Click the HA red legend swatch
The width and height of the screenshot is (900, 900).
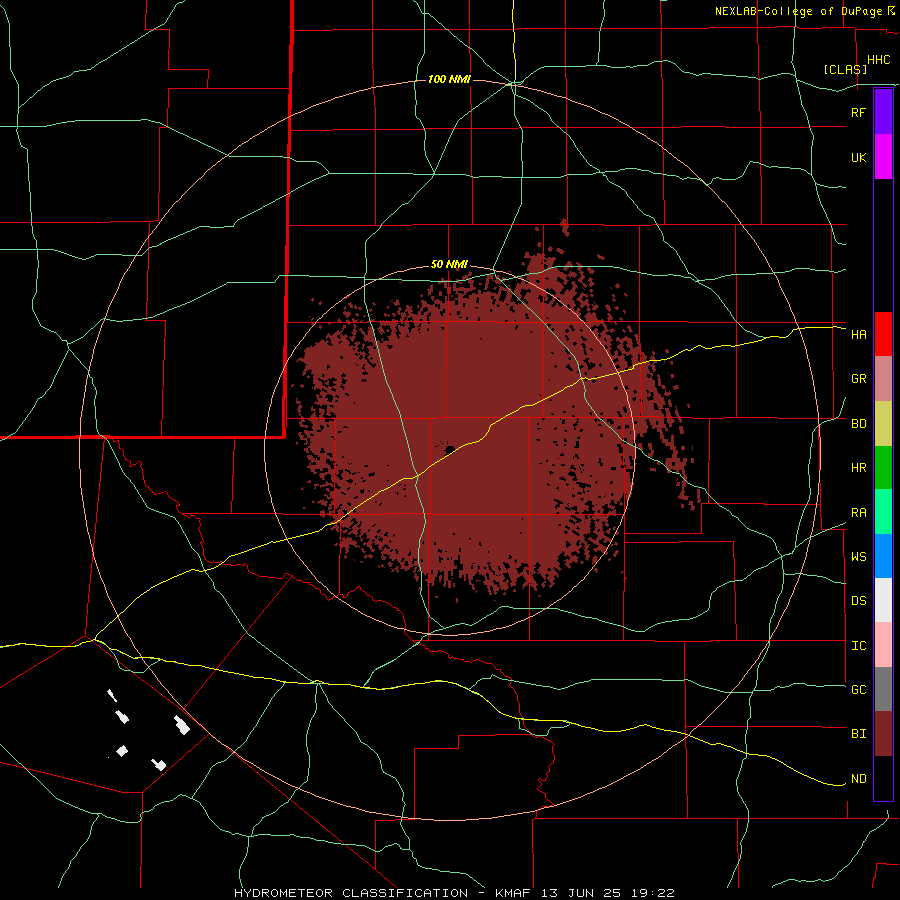883,334
